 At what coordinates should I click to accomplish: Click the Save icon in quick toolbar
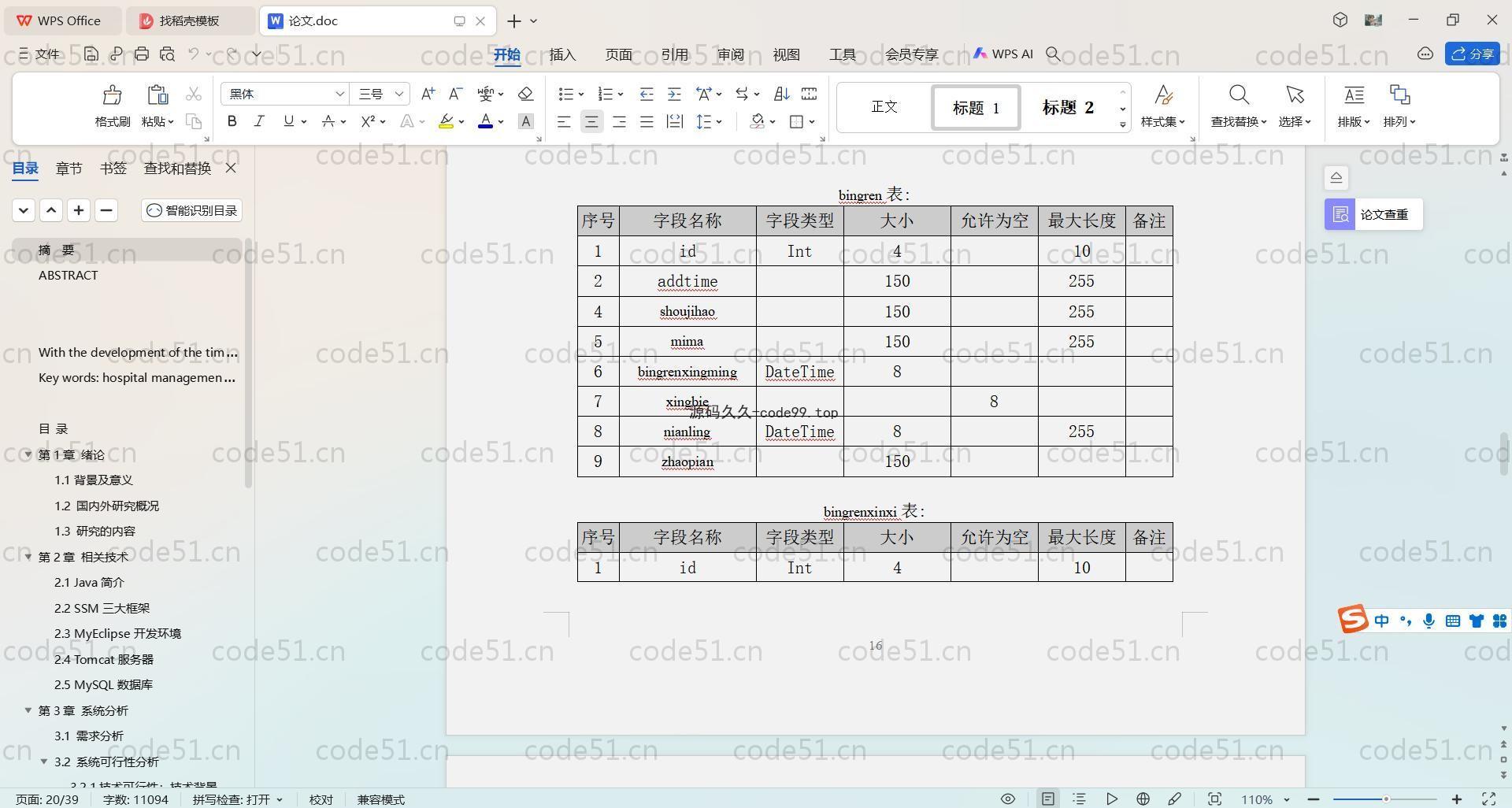click(x=91, y=54)
